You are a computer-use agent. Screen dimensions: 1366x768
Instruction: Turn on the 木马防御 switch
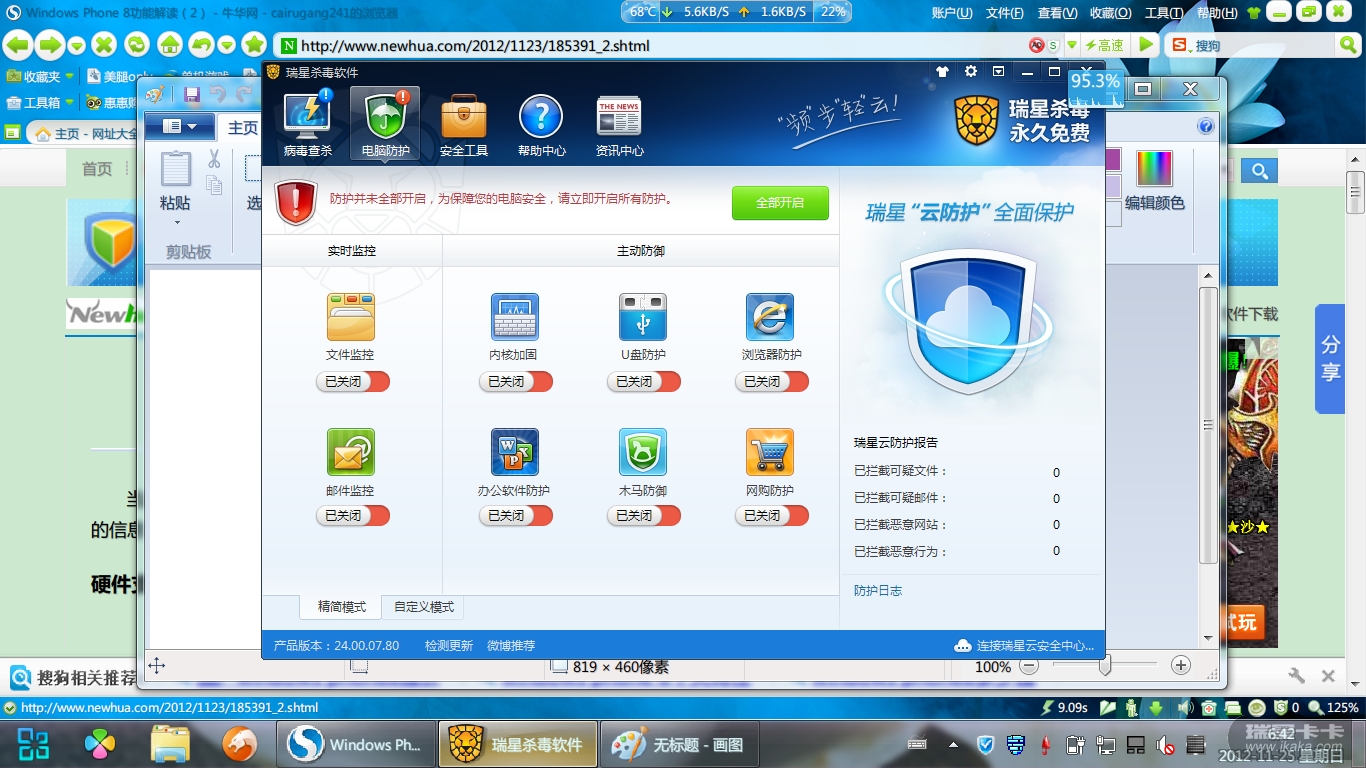(x=643, y=516)
